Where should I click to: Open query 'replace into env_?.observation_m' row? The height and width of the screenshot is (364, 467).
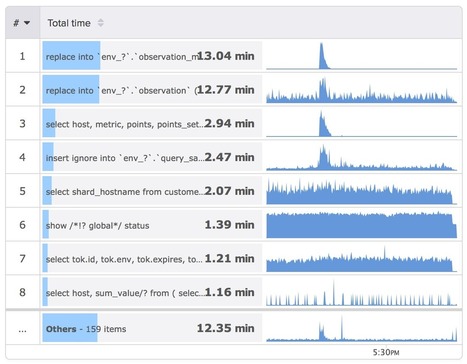click(x=152, y=56)
